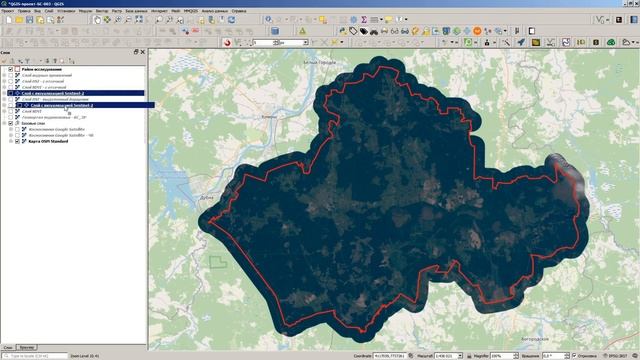Open the Проект menu
640x360 pixels.
click(8, 11)
